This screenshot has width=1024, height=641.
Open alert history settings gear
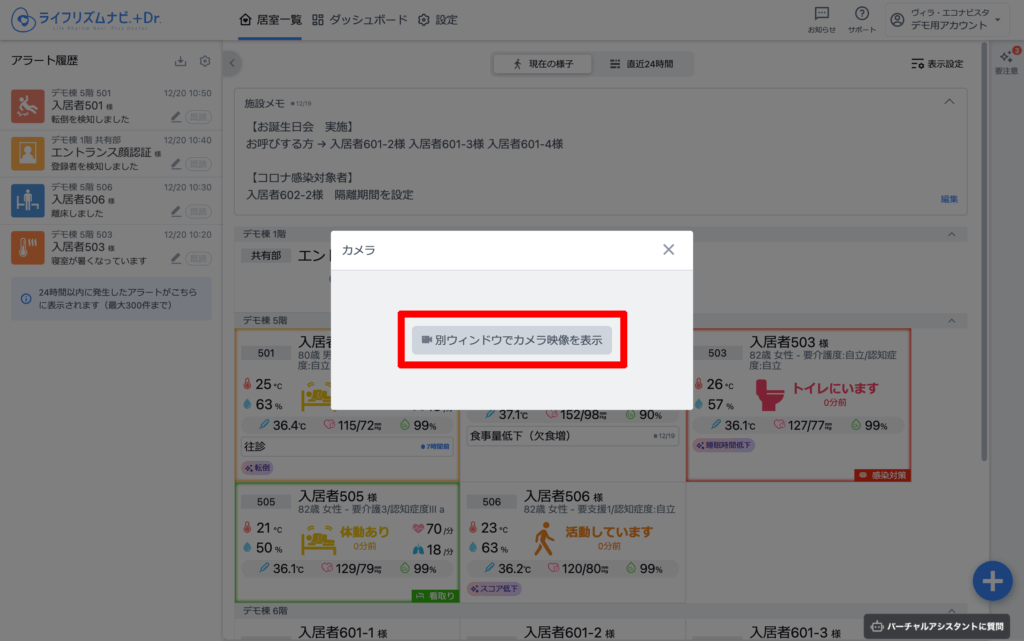[x=205, y=62]
